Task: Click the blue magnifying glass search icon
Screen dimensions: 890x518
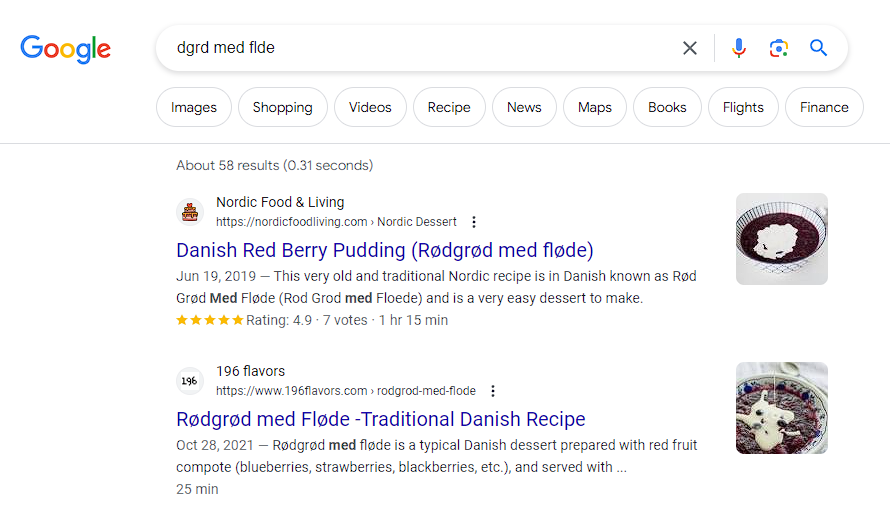Action: [818, 48]
